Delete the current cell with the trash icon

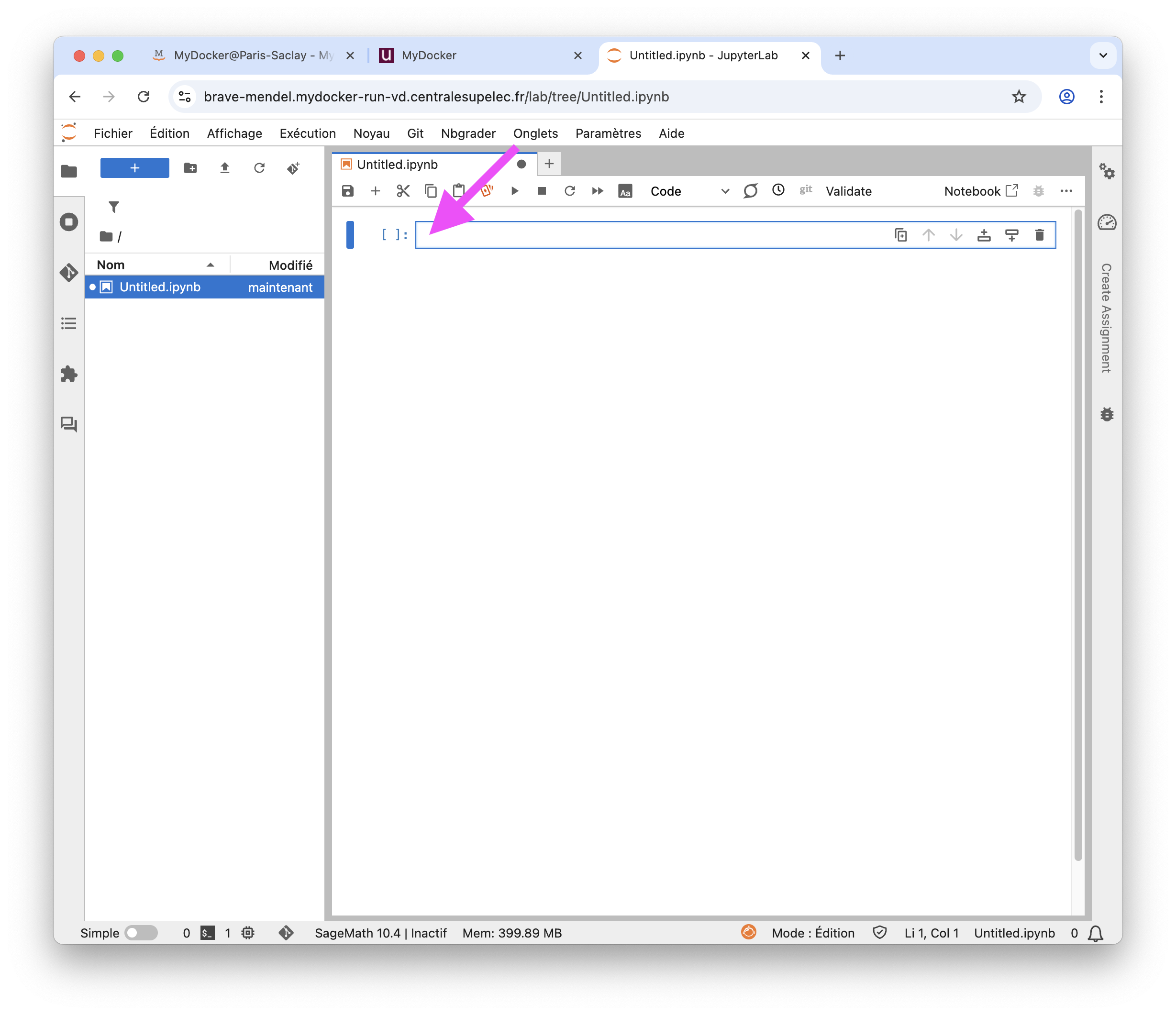point(1039,235)
